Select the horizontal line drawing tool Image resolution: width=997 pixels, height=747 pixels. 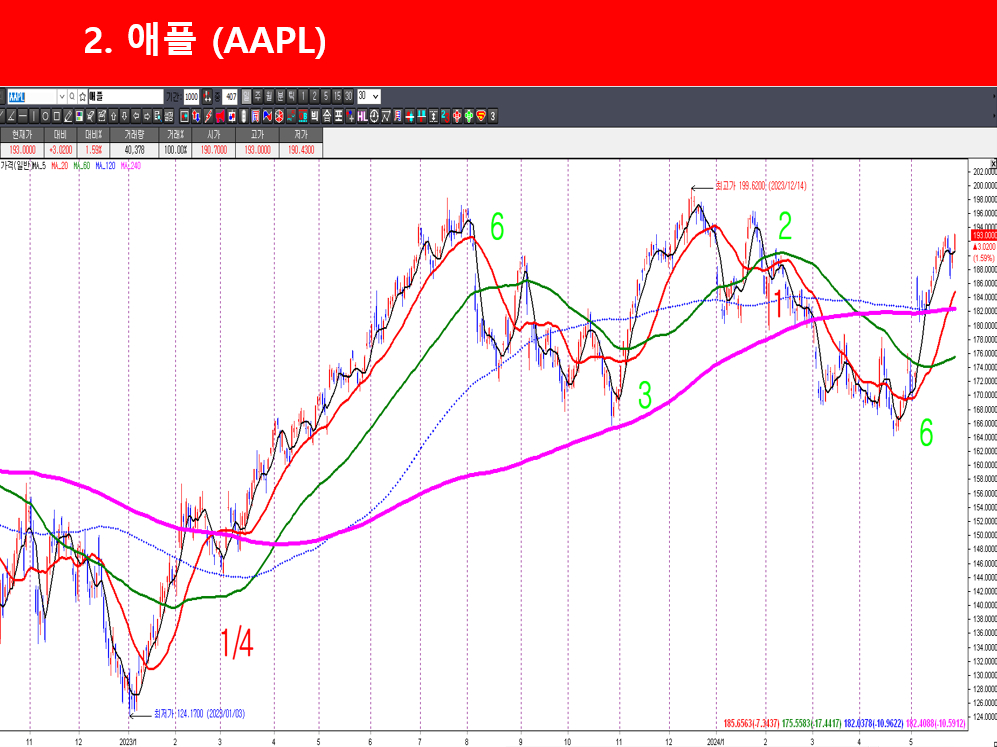(x=20, y=117)
